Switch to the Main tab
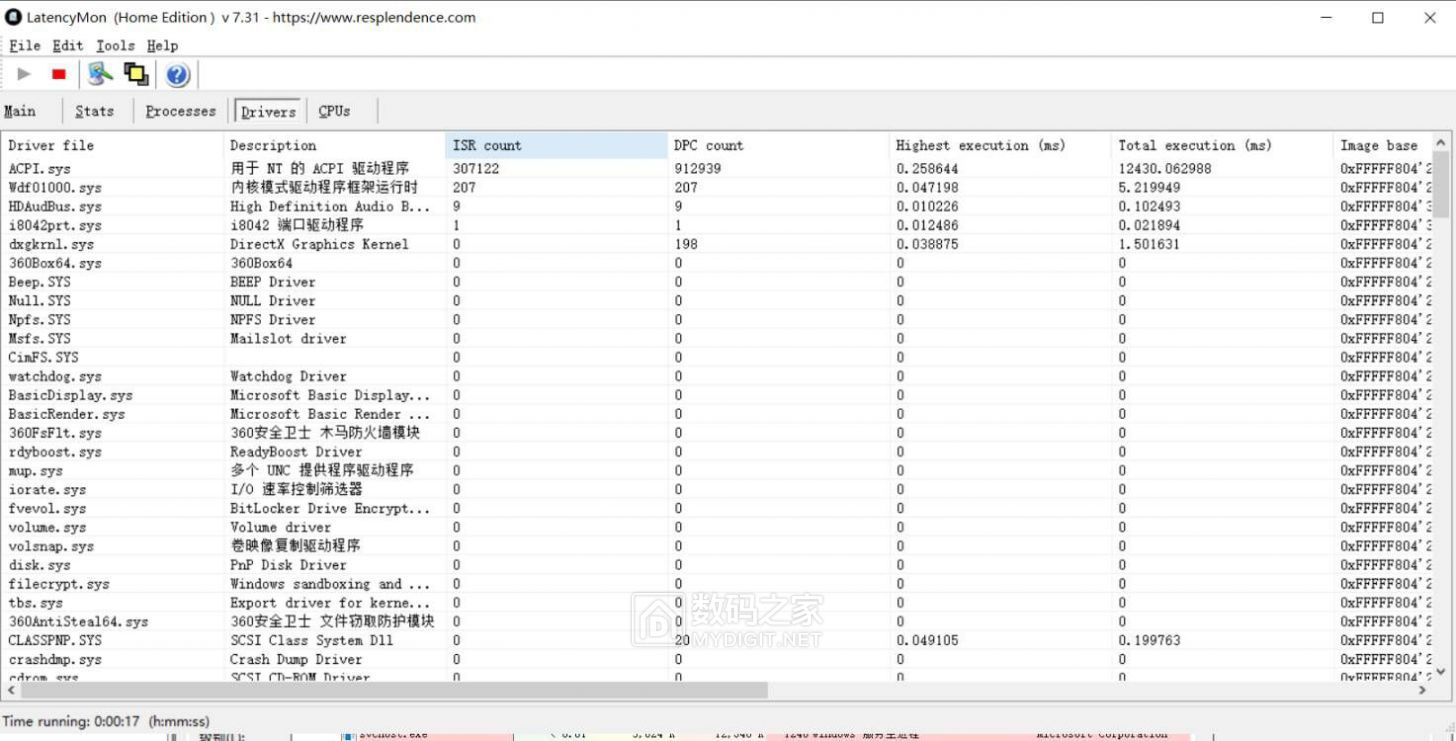 [x=20, y=111]
